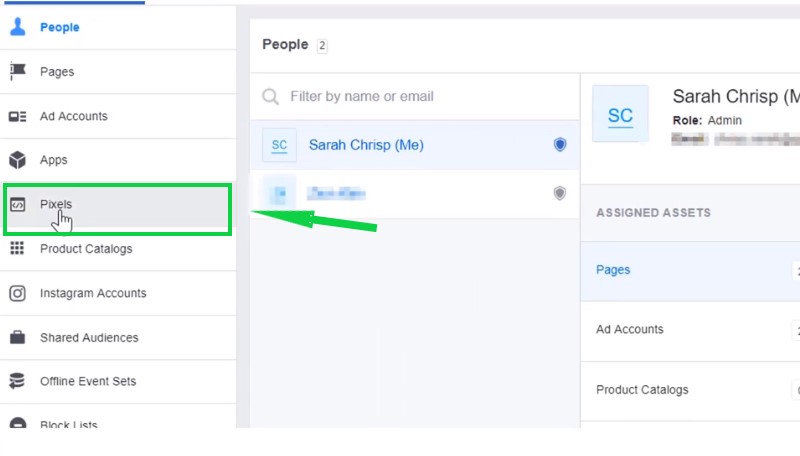800x456 pixels.
Task: Click the Offline Event Sets stack icon
Action: coord(17,381)
